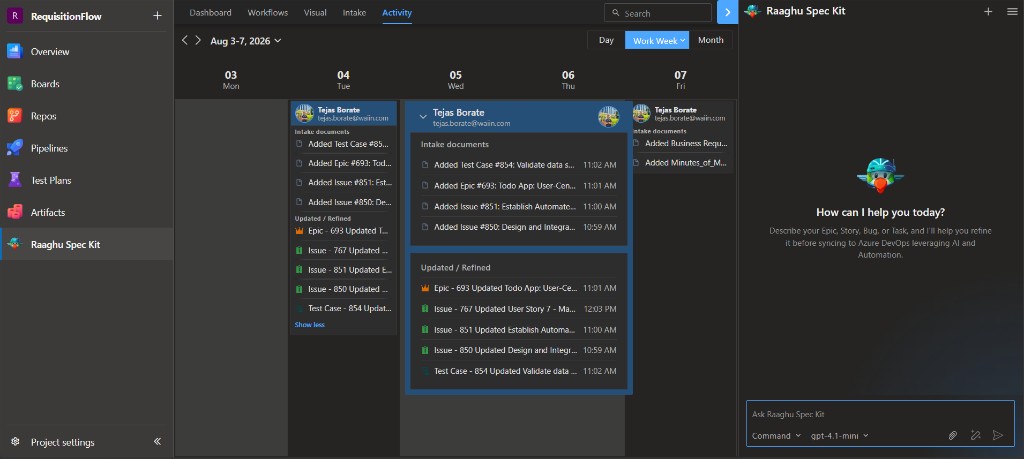This screenshot has width=1024, height=459.
Task: Select the Activity tab
Action: (x=397, y=12)
